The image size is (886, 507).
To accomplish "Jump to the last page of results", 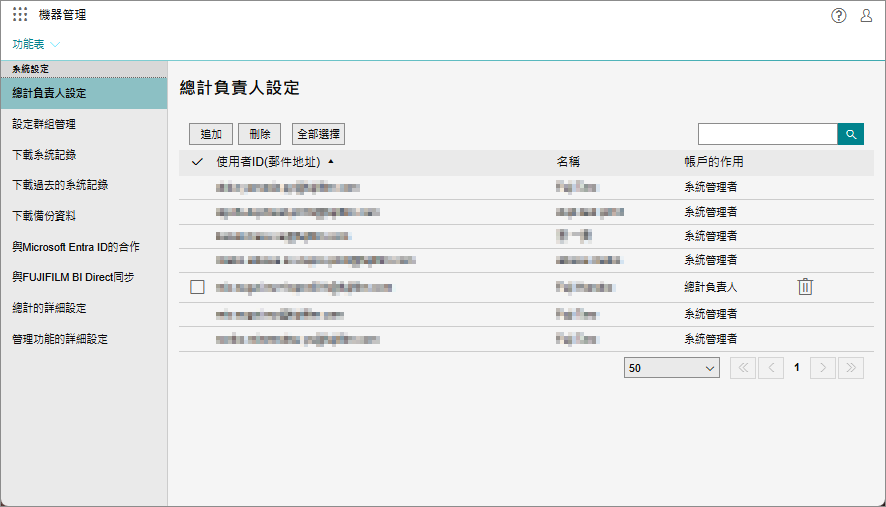I will [x=851, y=368].
